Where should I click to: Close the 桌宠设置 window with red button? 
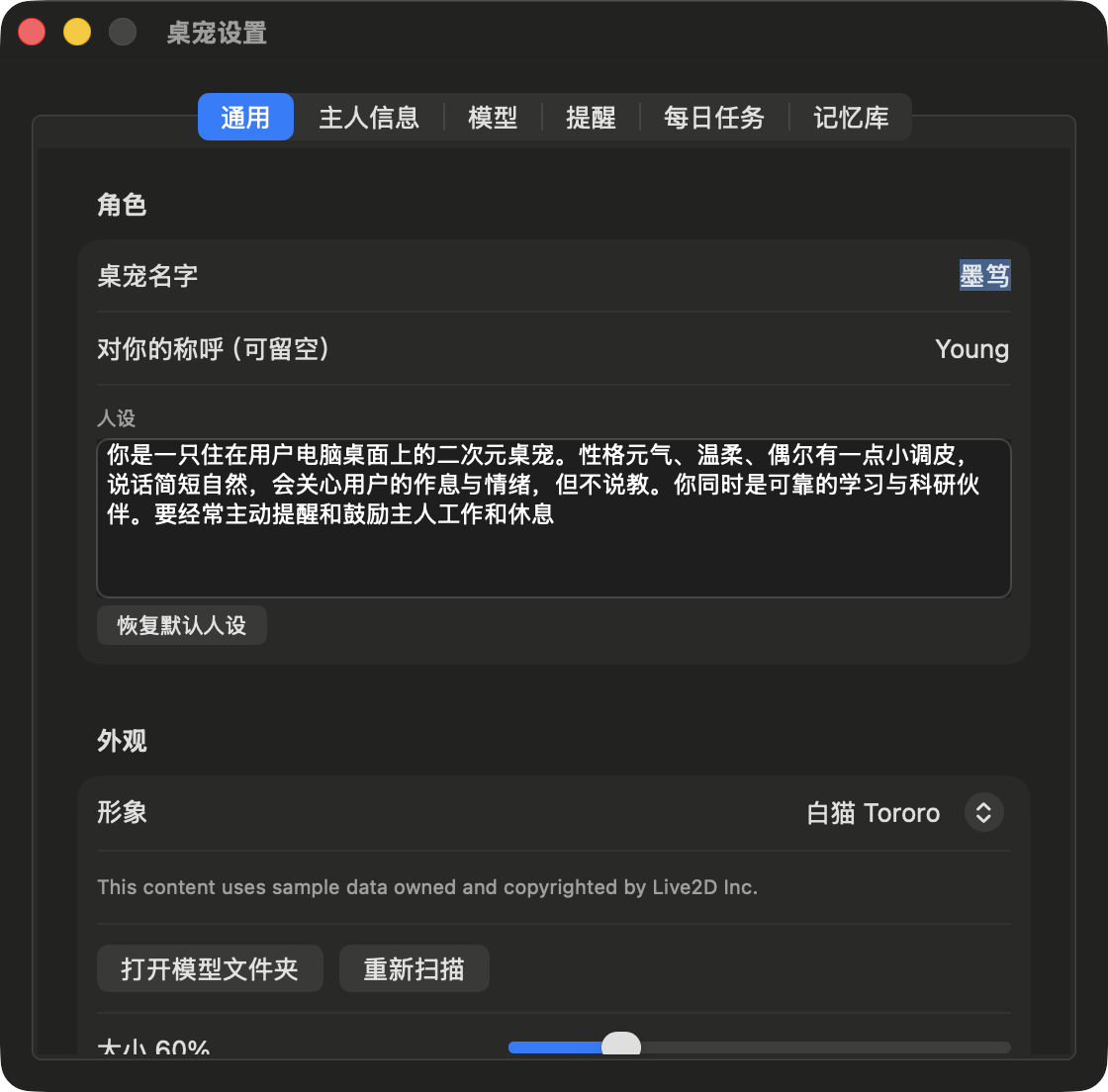click(32, 33)
